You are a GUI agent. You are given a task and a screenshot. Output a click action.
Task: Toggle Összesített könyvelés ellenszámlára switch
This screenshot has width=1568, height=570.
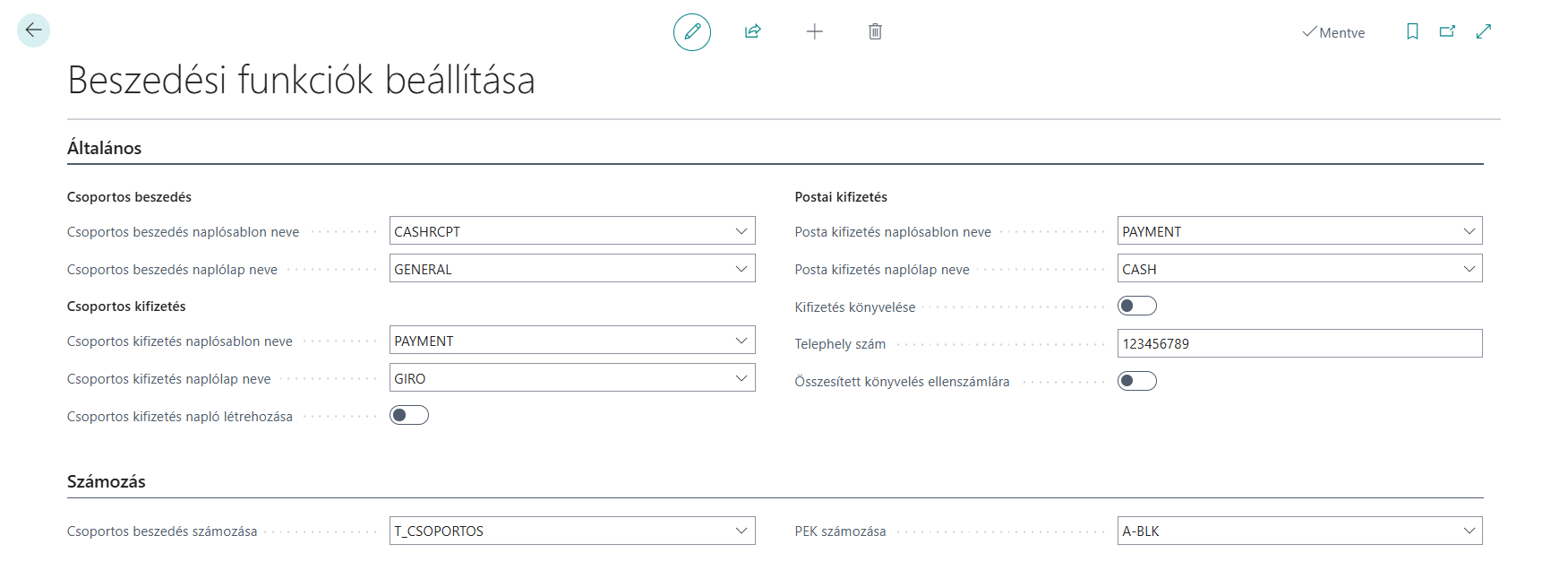[x=1136, y=382]
